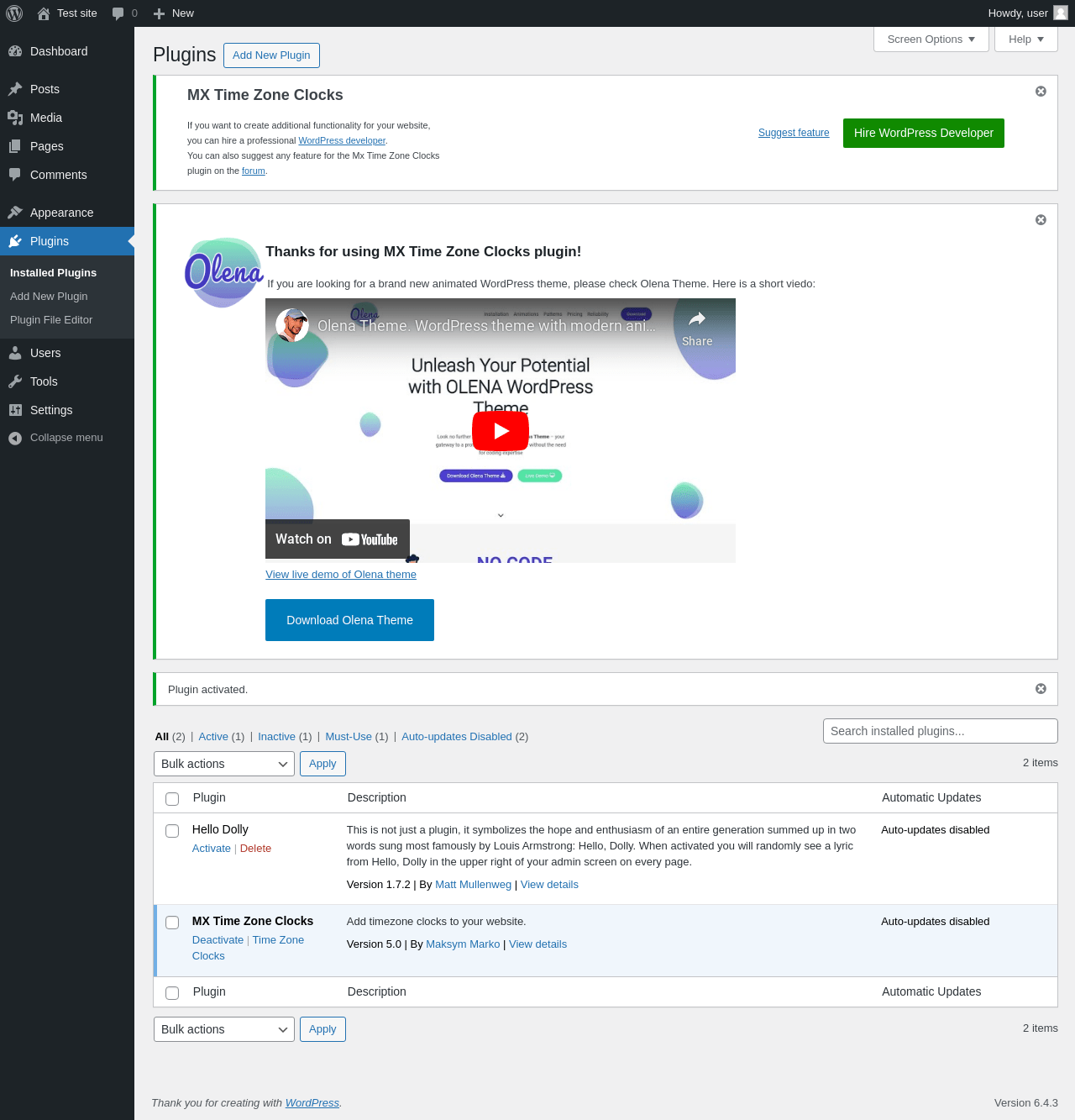The width and height of the screenshot is (1075, 1120).
Task: Delete the Hello Dolly plugin
Action: [255, 849]
